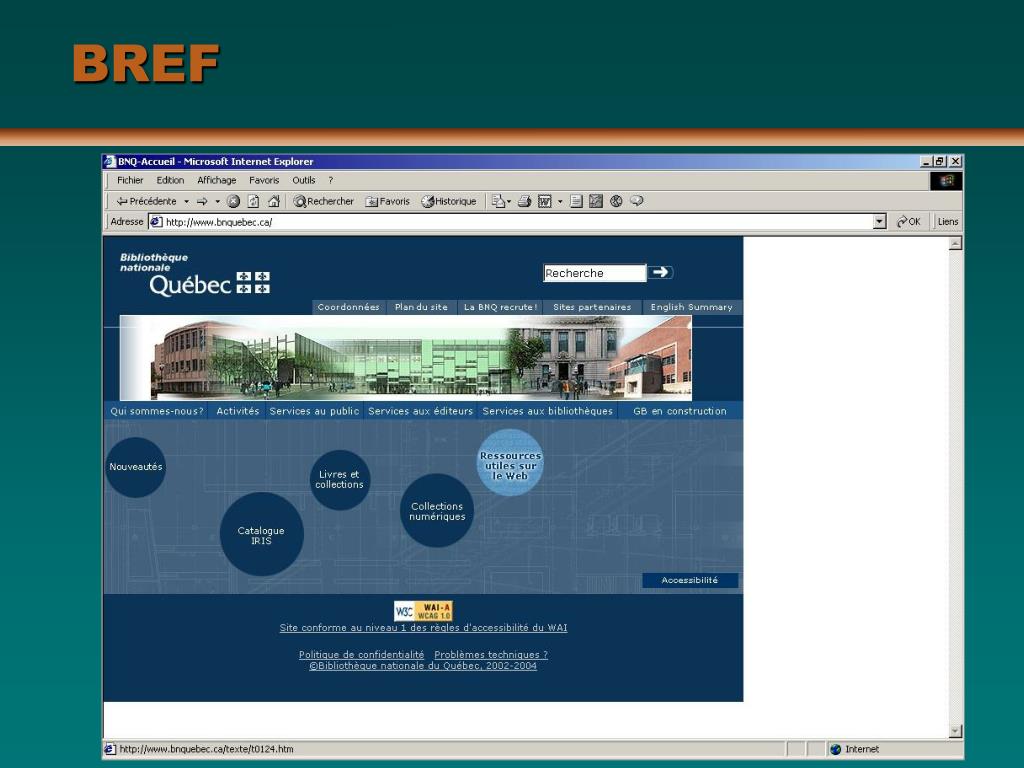Open the Précédente history dropdown arrow
The height and width of the screenshot is (768, 1024).
pos(186,202)
